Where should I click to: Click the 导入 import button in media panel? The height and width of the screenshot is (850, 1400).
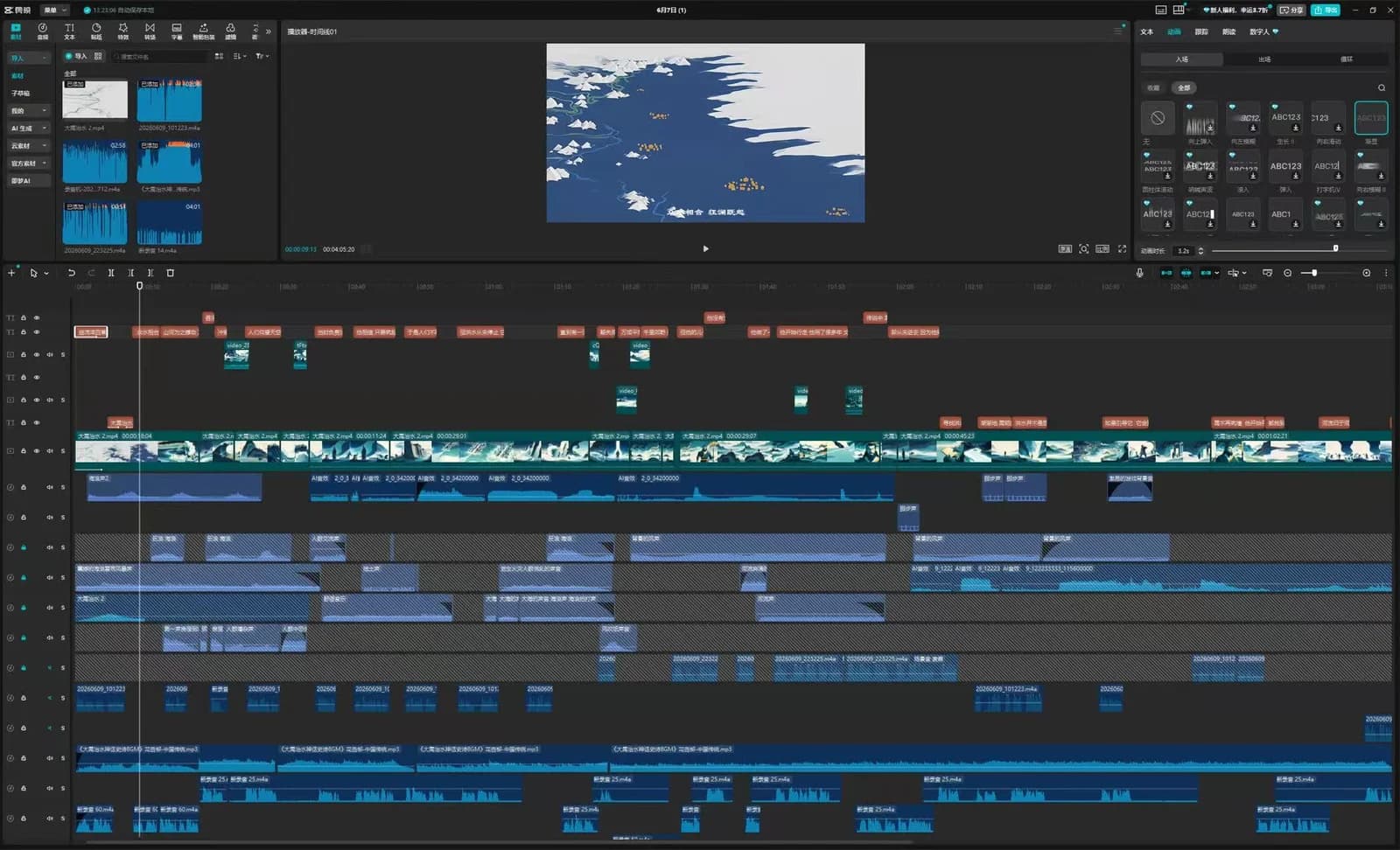coord(76,56)
